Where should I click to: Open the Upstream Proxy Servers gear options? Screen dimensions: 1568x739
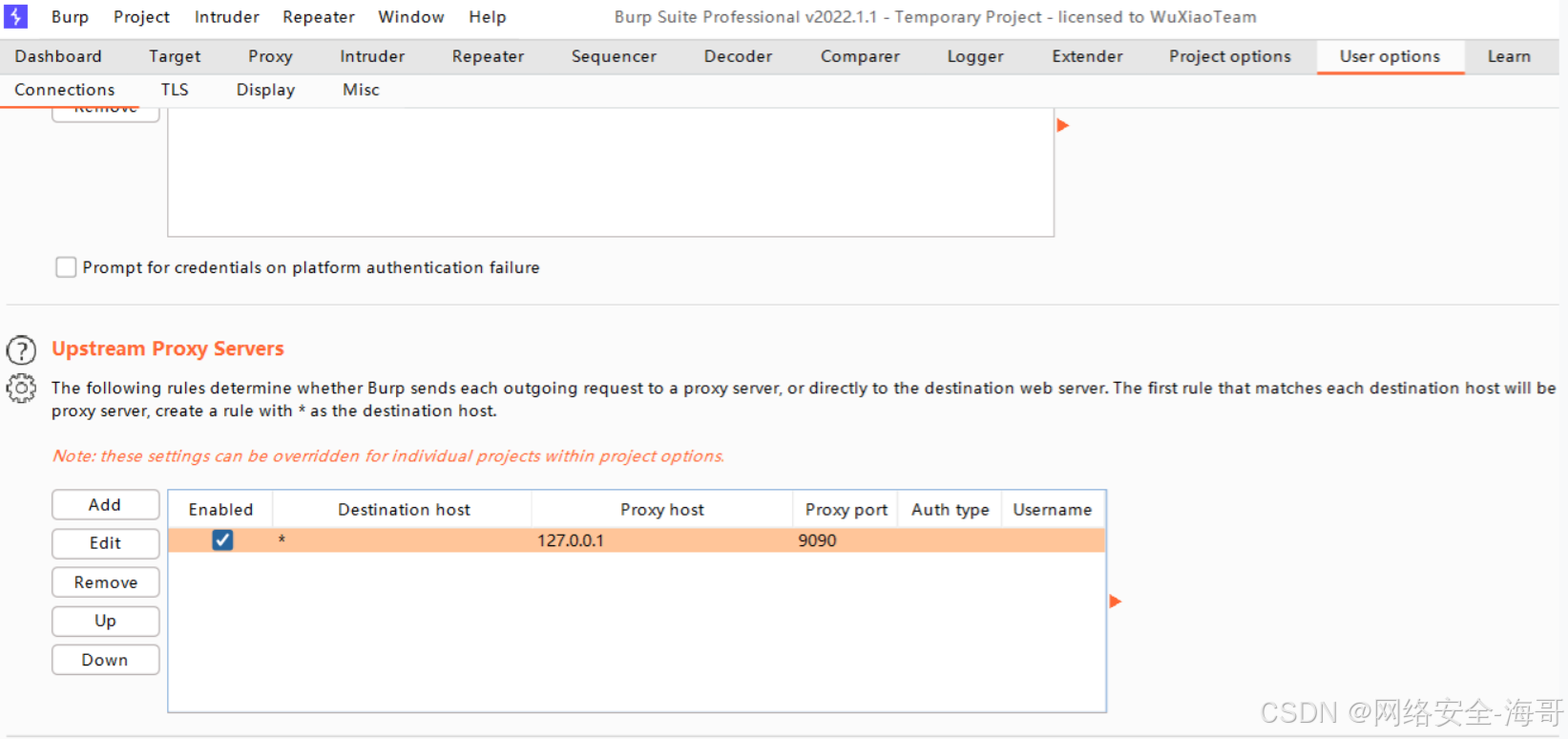click(x=21, y=389)
